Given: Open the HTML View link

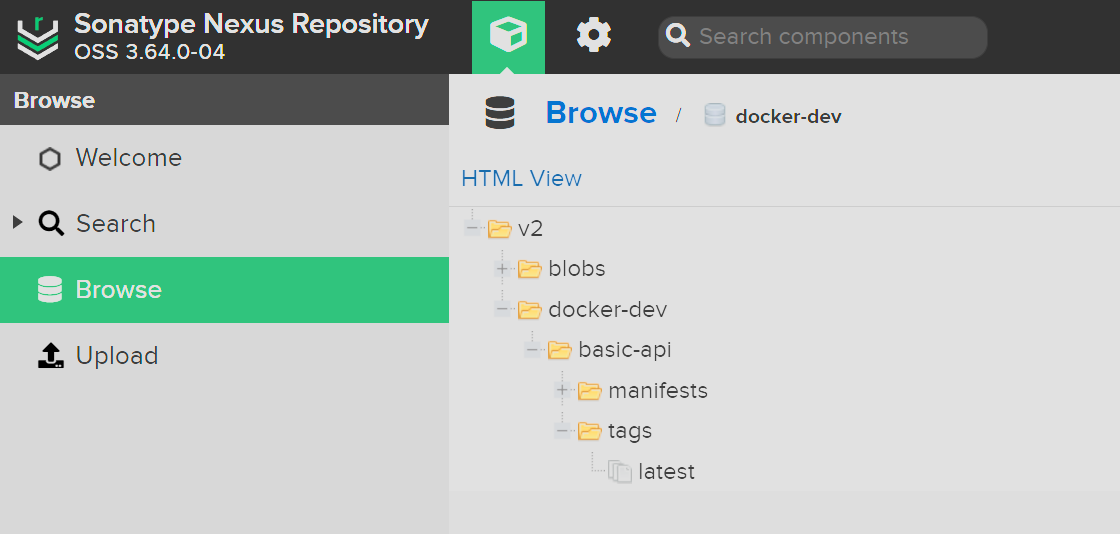Looking at the screenshot, I should (521, 178).
